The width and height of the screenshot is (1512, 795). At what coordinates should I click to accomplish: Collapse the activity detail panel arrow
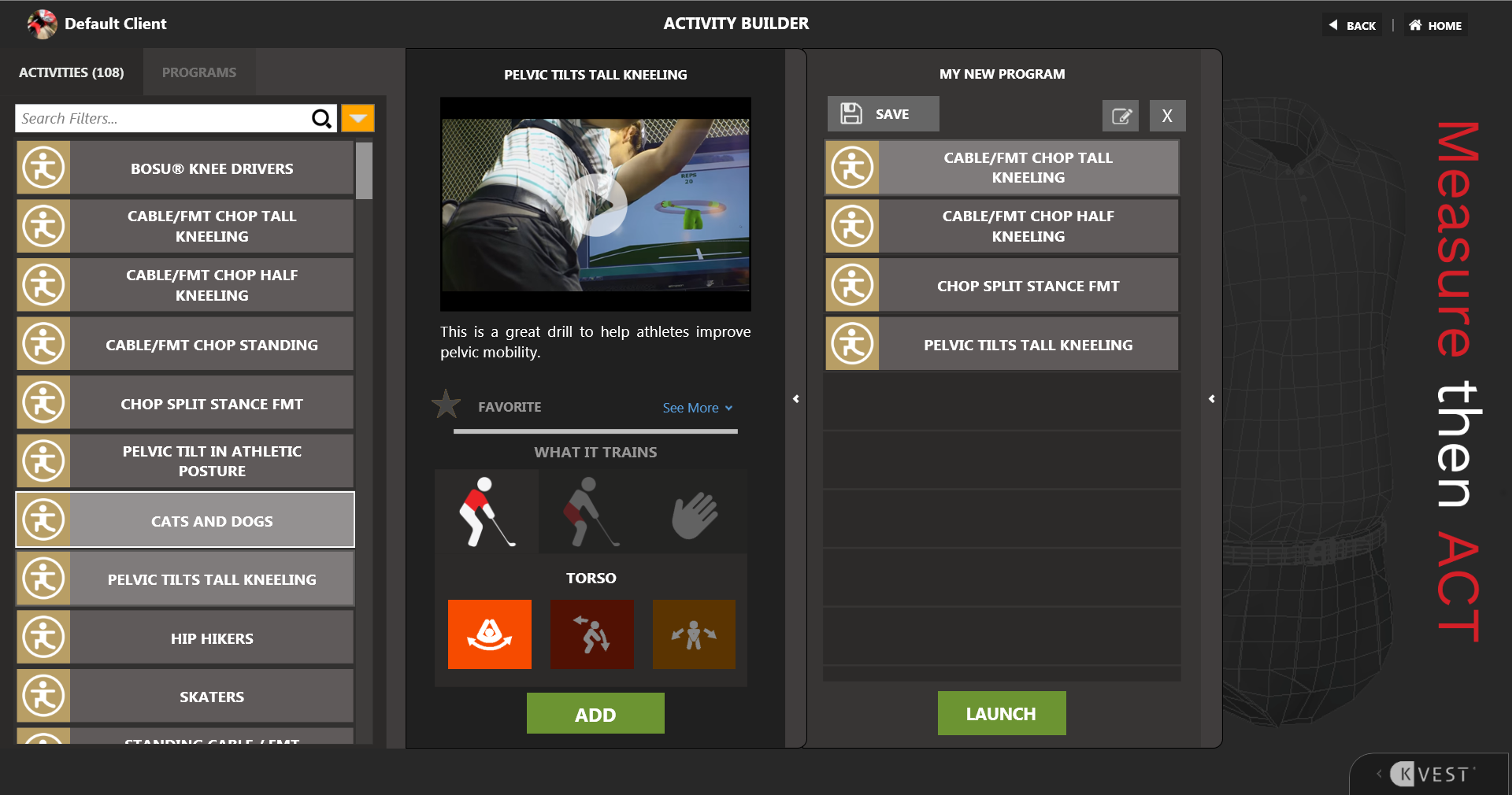(795, 399)
